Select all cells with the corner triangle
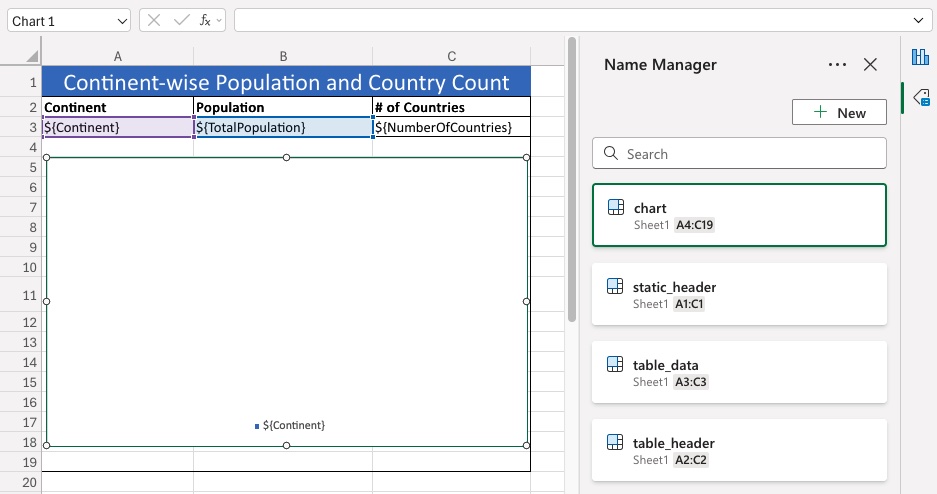Image resolution: width=937 pixels, height=494 pixels. (x=32, y=57)
